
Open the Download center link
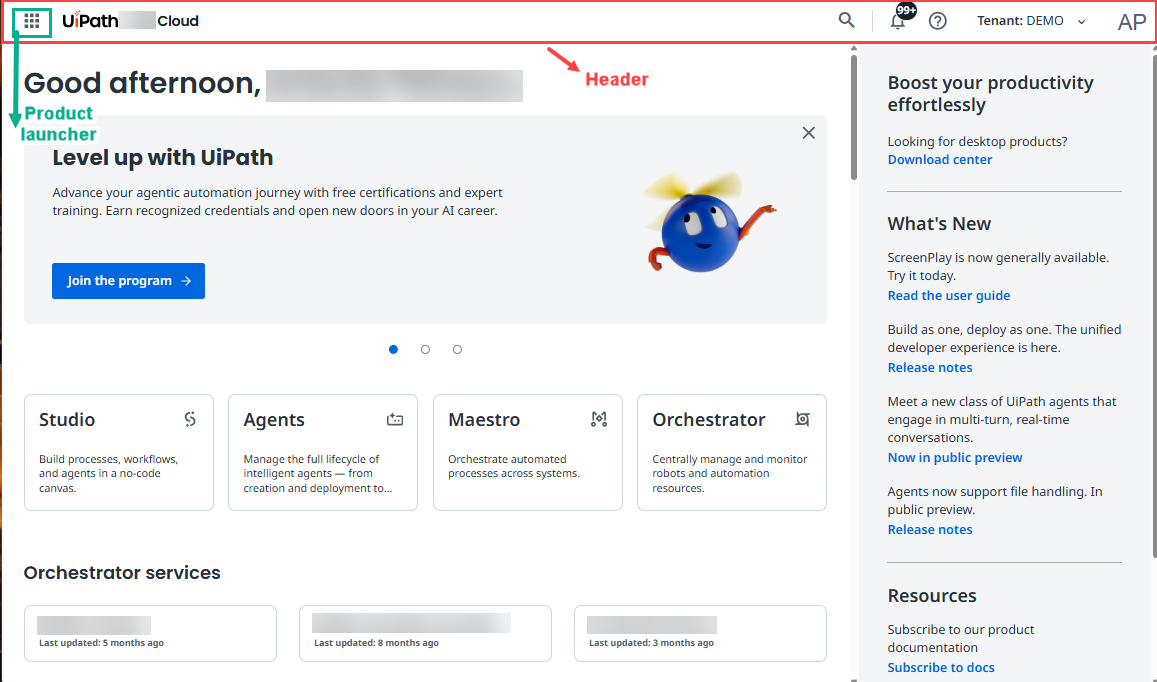click(x=939, y=159)
